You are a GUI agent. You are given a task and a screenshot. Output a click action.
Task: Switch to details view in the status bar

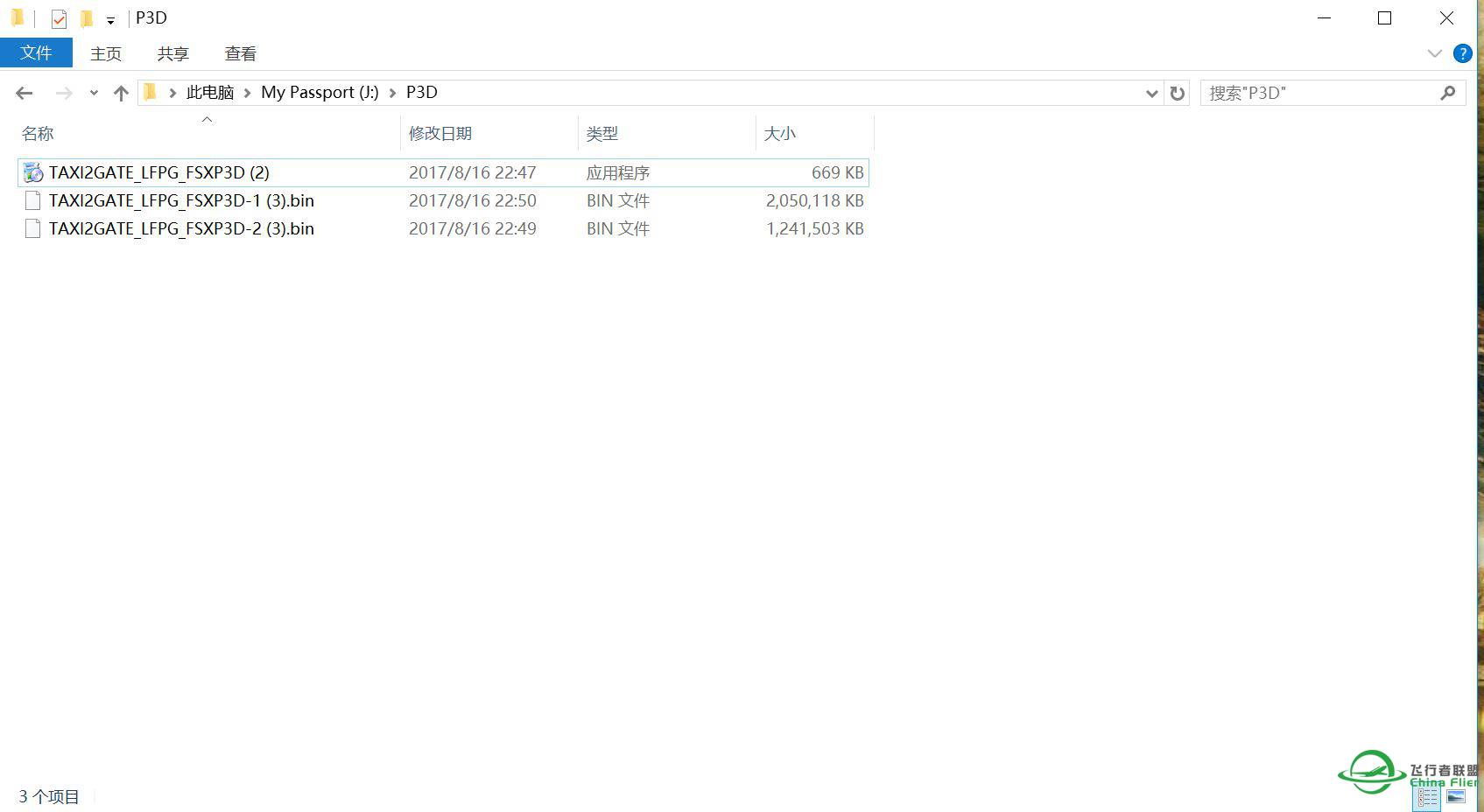pos(1425,797)
